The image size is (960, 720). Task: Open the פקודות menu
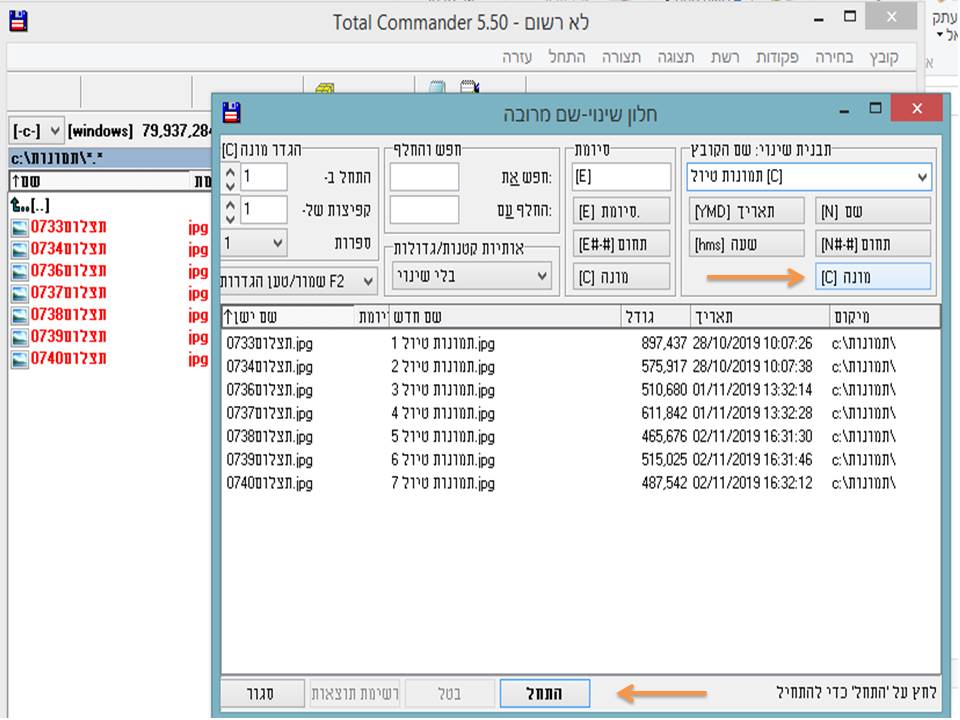(x=777, y=57)
